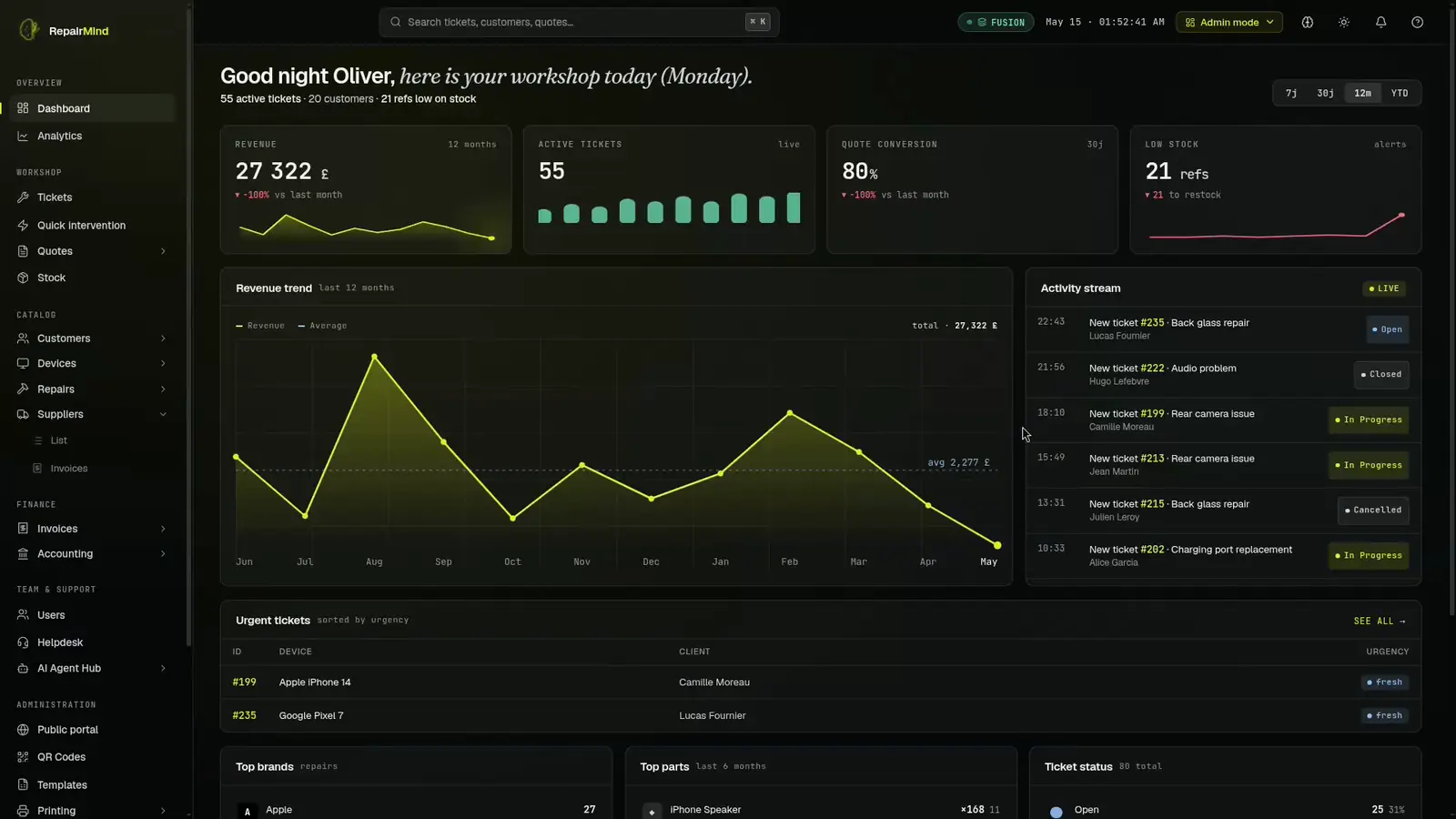Toggle the Average legend series
This screenshot has width=1456, height=819.
322,326
